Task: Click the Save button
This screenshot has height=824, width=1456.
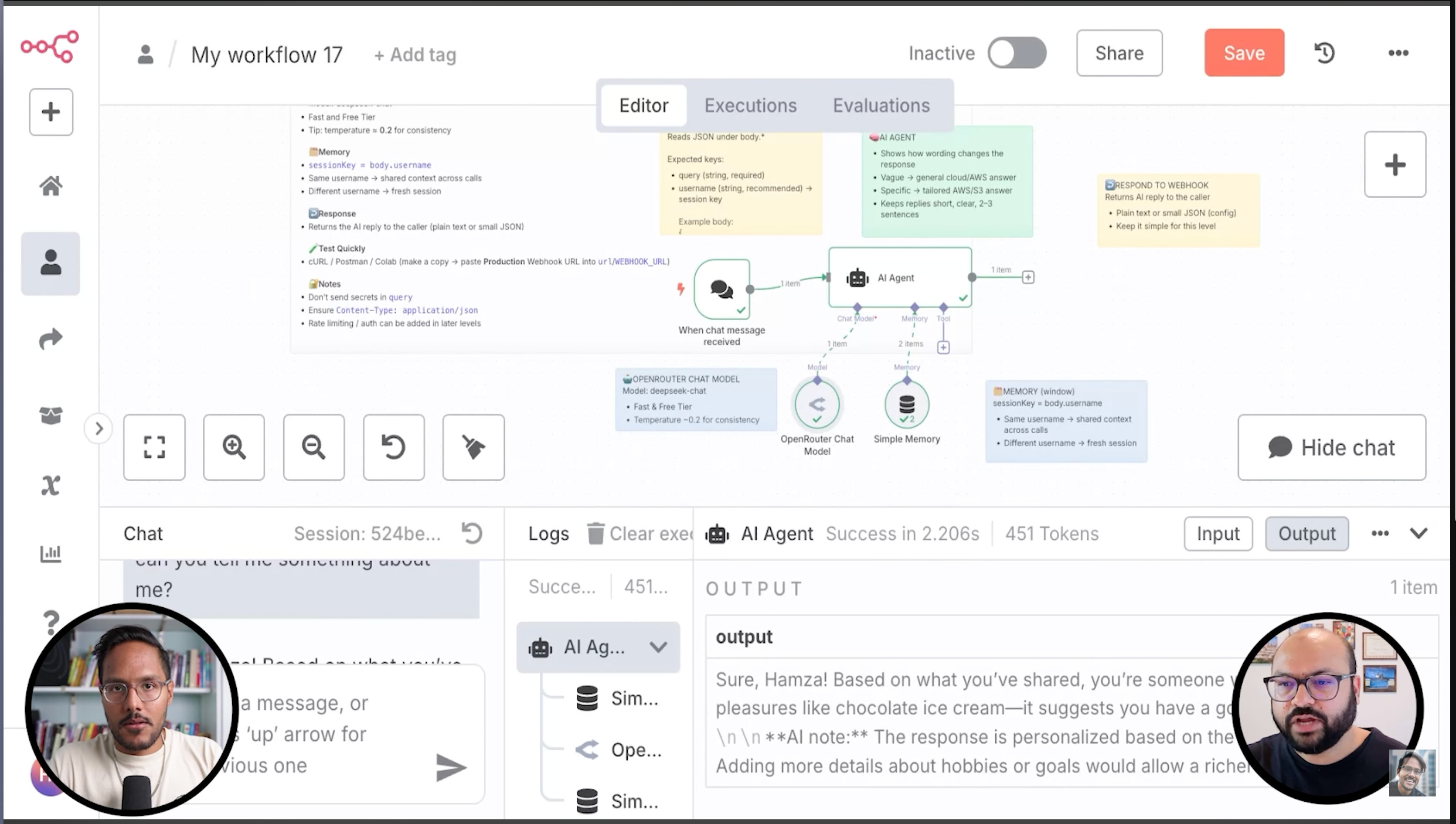Action: click(x=1244, y=53)
